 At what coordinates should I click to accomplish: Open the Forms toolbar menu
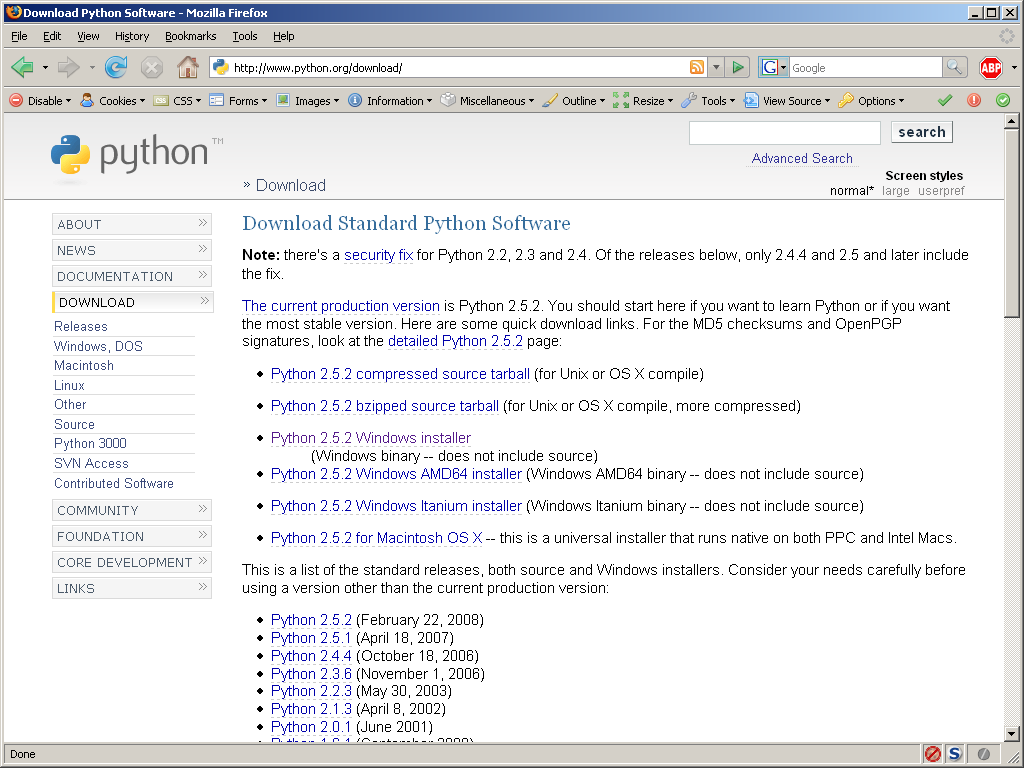[x=238, y=101]
